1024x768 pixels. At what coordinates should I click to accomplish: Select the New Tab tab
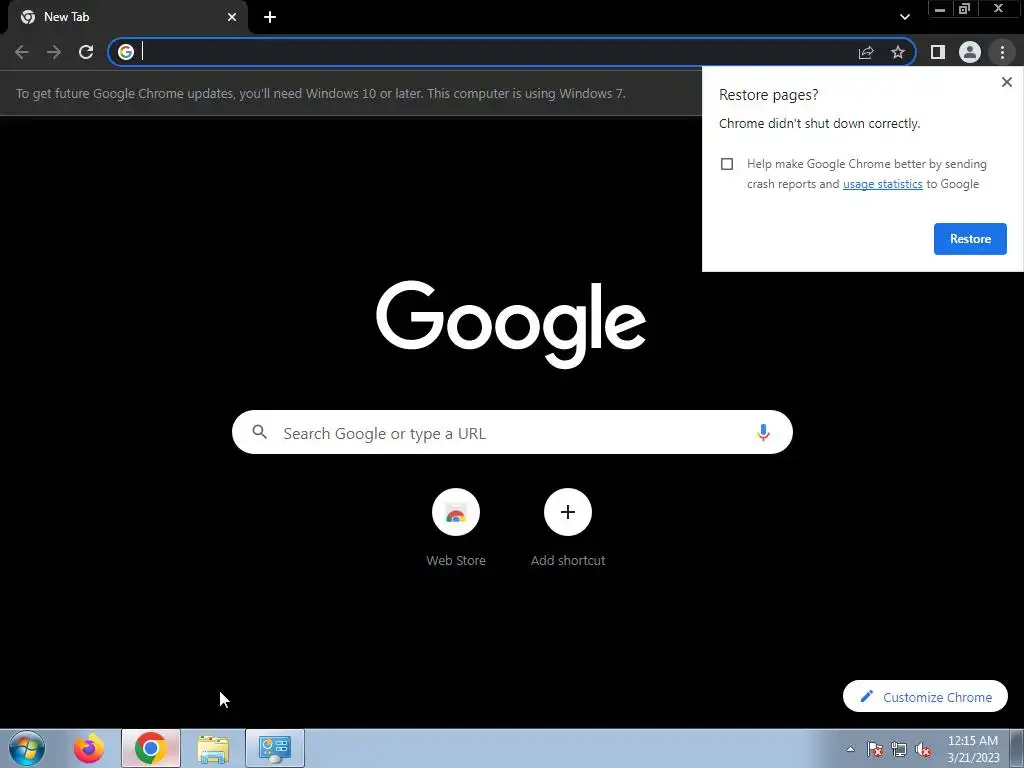coord(128,17)
